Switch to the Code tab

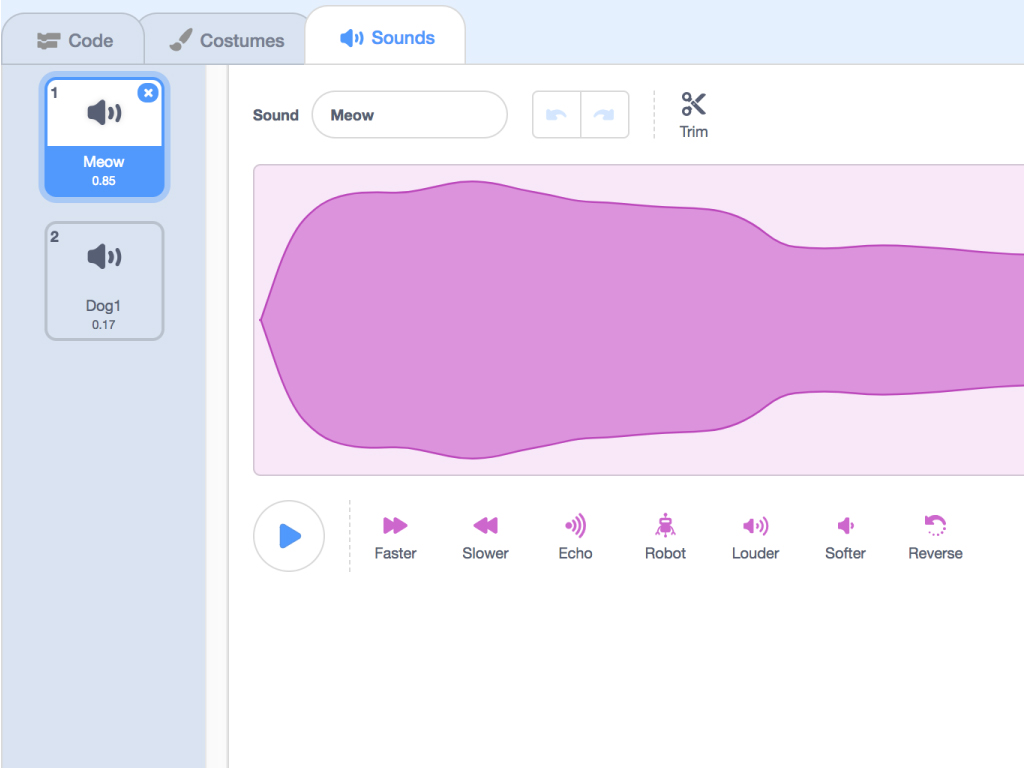tap(73, 40)
